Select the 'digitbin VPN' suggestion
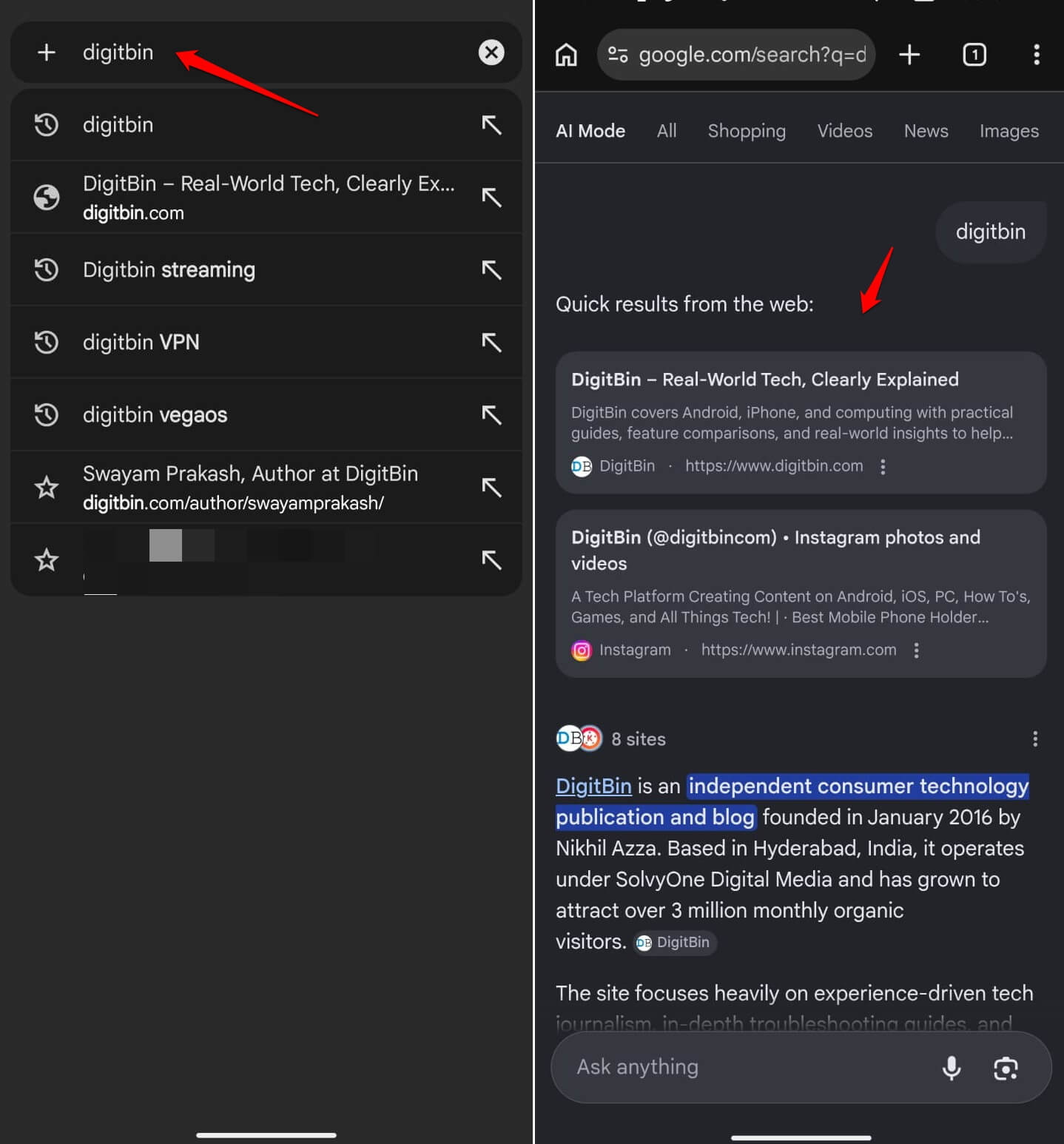Image resolution: width=1064 pixels, height=1144 pixels. [x=266, y=342]
